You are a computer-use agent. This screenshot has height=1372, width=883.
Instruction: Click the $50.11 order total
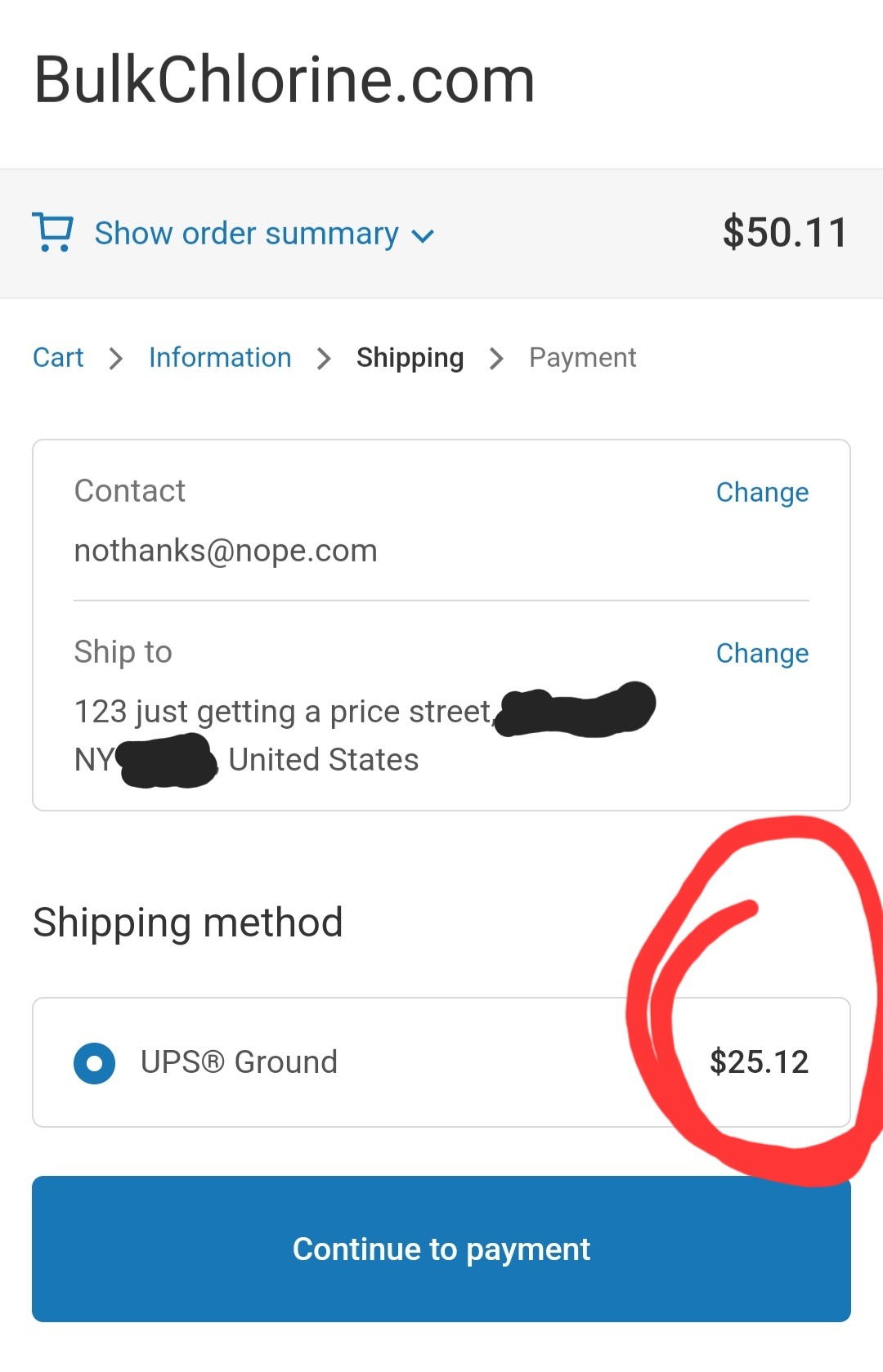click(785, 232)
